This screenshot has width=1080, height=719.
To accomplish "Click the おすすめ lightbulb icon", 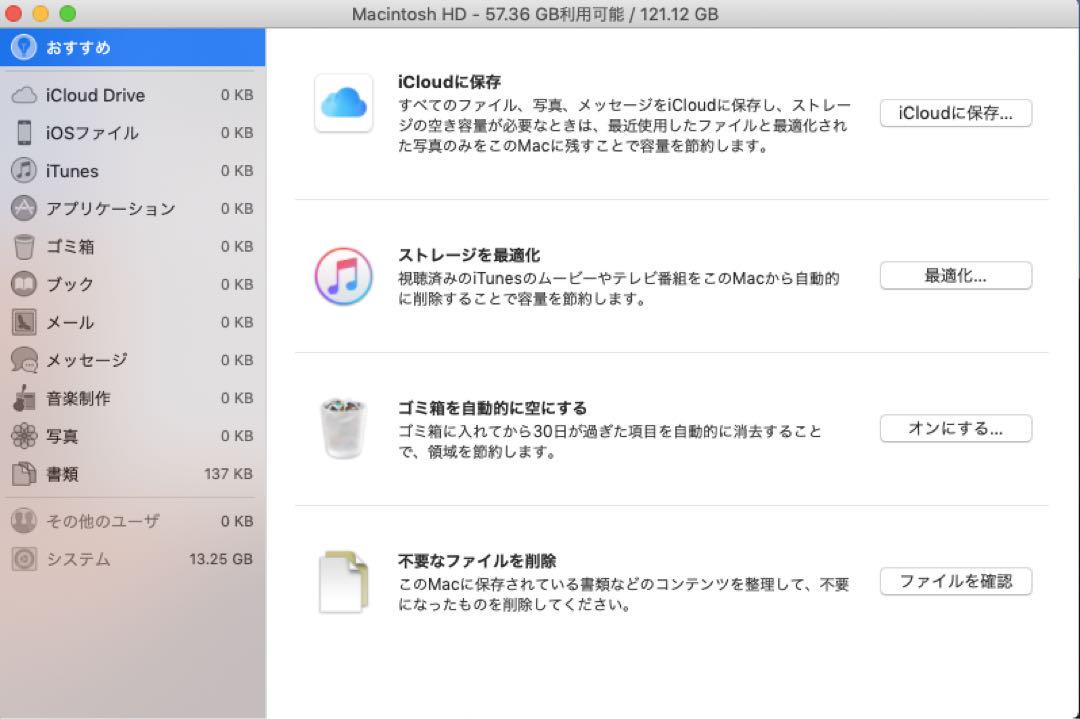I will pyautogui.click(x=24, y=48).
